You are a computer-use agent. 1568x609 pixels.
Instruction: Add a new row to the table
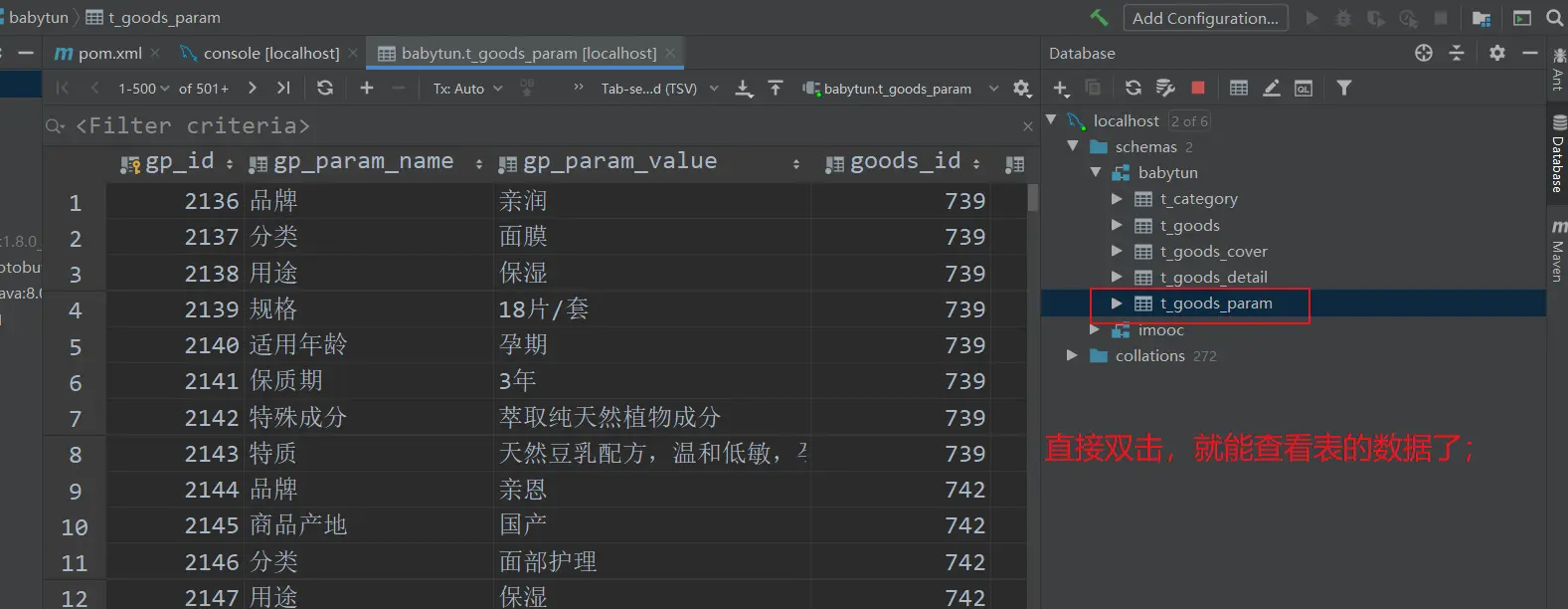coord(366,89)
